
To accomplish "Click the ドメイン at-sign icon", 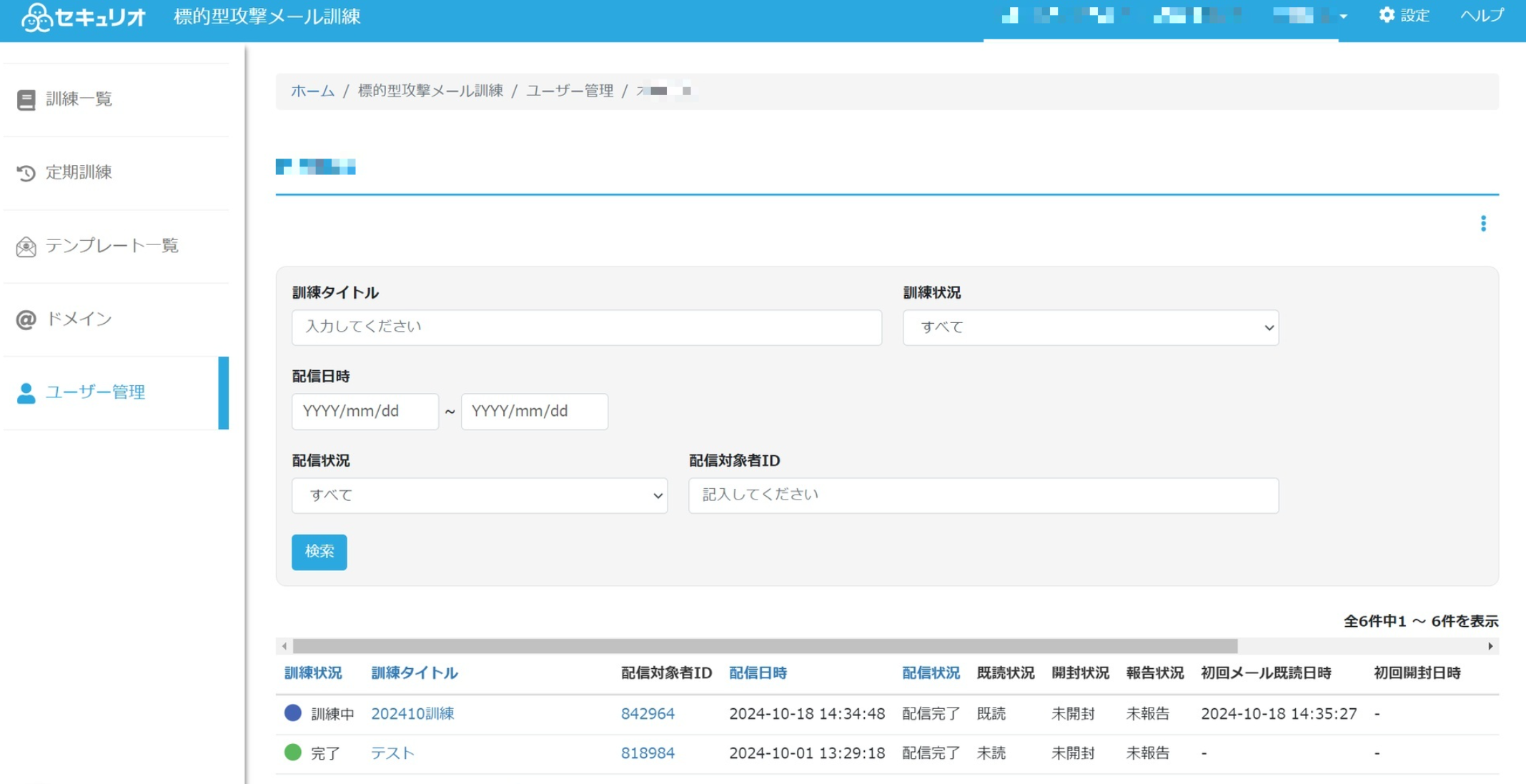I will tap(26, 319).
